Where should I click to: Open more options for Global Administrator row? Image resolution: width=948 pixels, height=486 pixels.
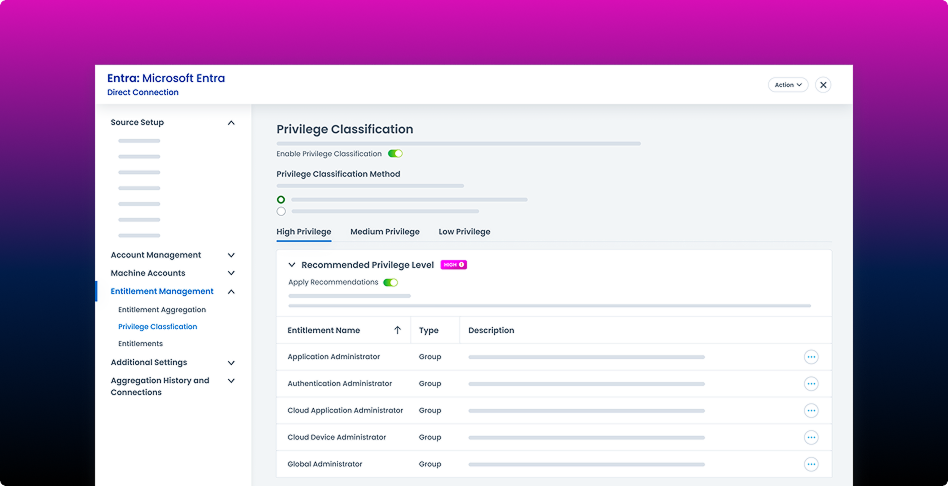pyautogui.click(x=811, y=464)
